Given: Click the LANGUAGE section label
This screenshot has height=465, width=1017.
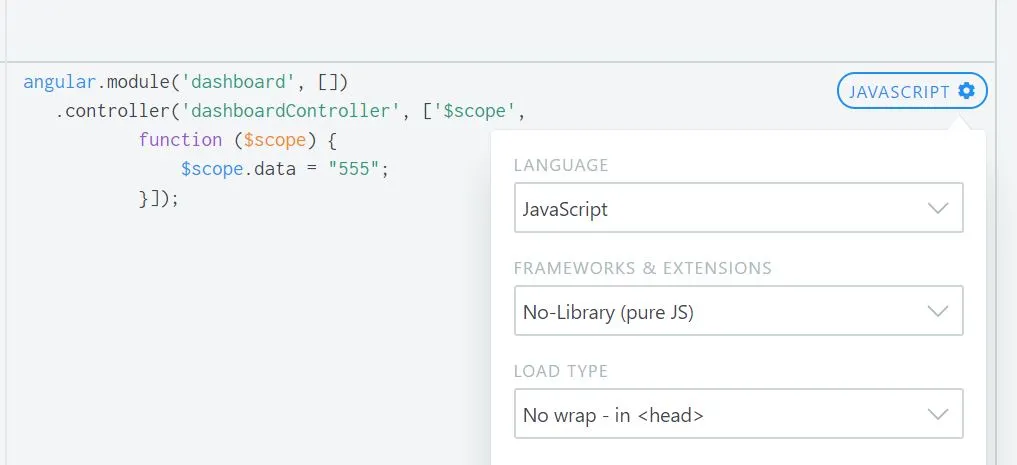Looking at the screenshot, I should pos(561,165).
